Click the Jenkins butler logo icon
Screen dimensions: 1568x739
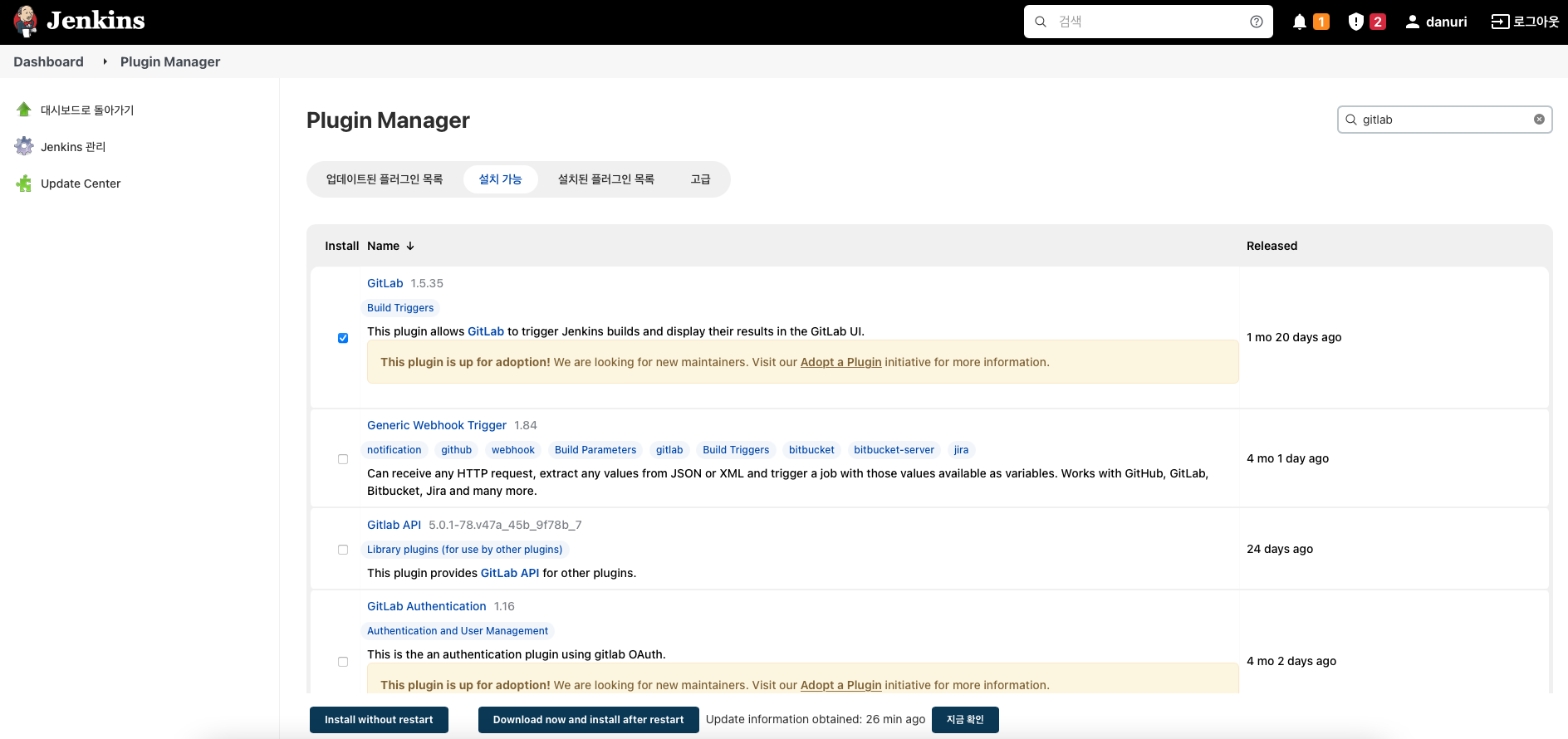point(26,22)
